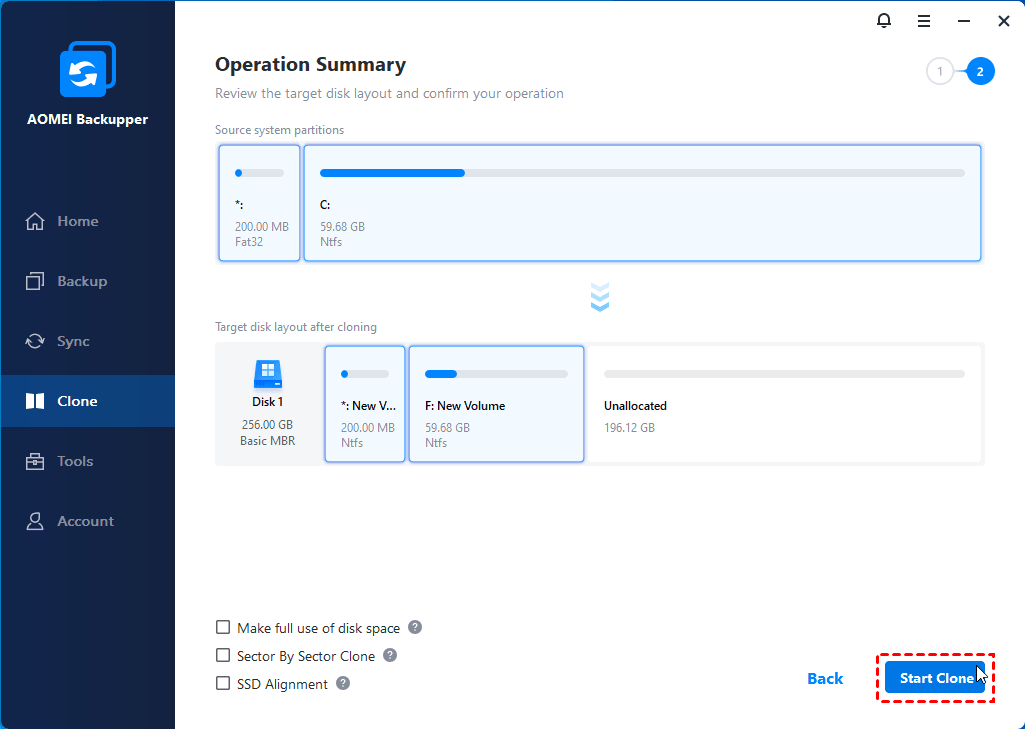Click the Target disk layout after cloning label
The height and width of the screenshot is (729, 1025).
(295, 326)
